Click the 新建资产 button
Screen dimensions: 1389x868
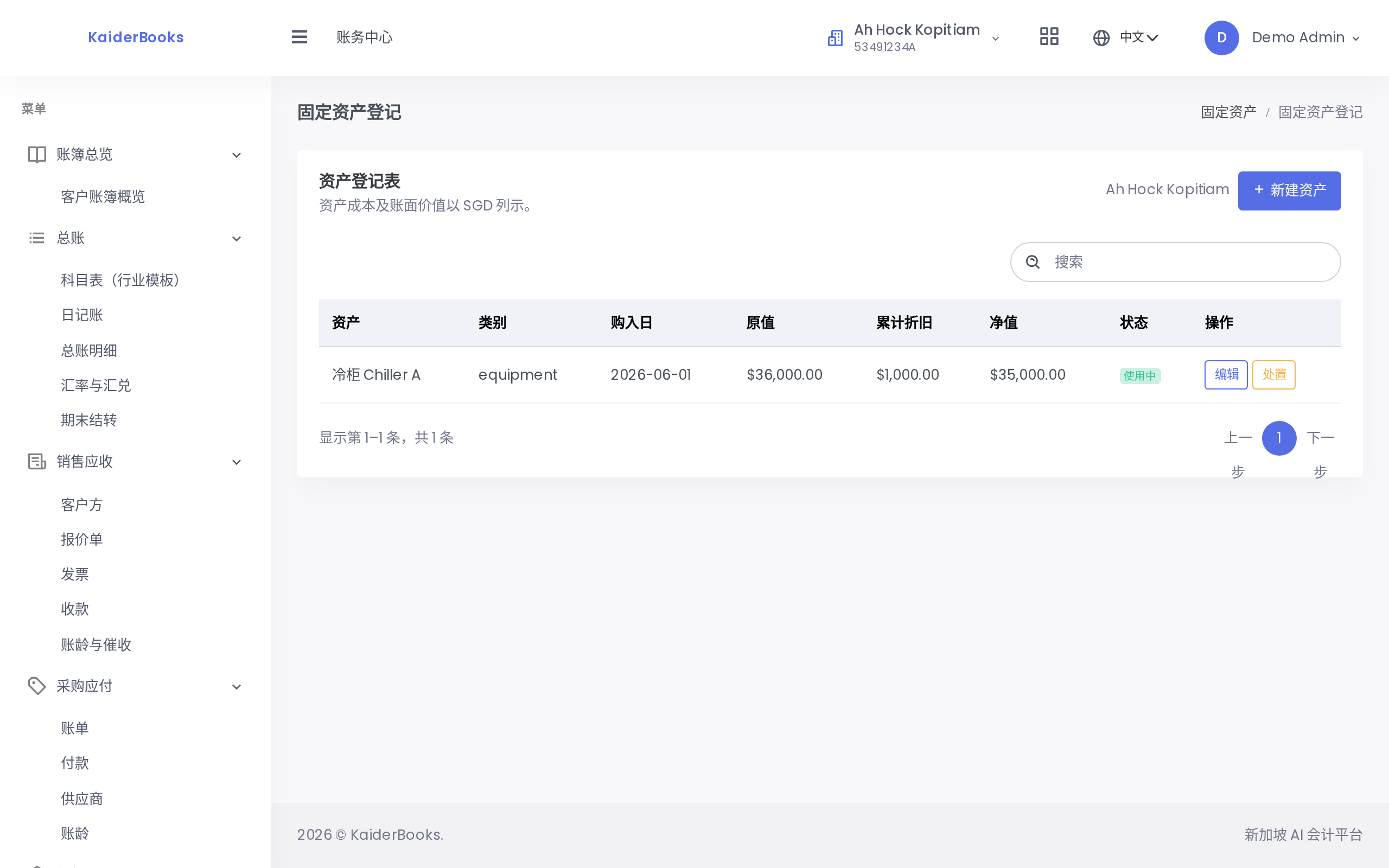pyautogui.click(x=1289, y=190)
